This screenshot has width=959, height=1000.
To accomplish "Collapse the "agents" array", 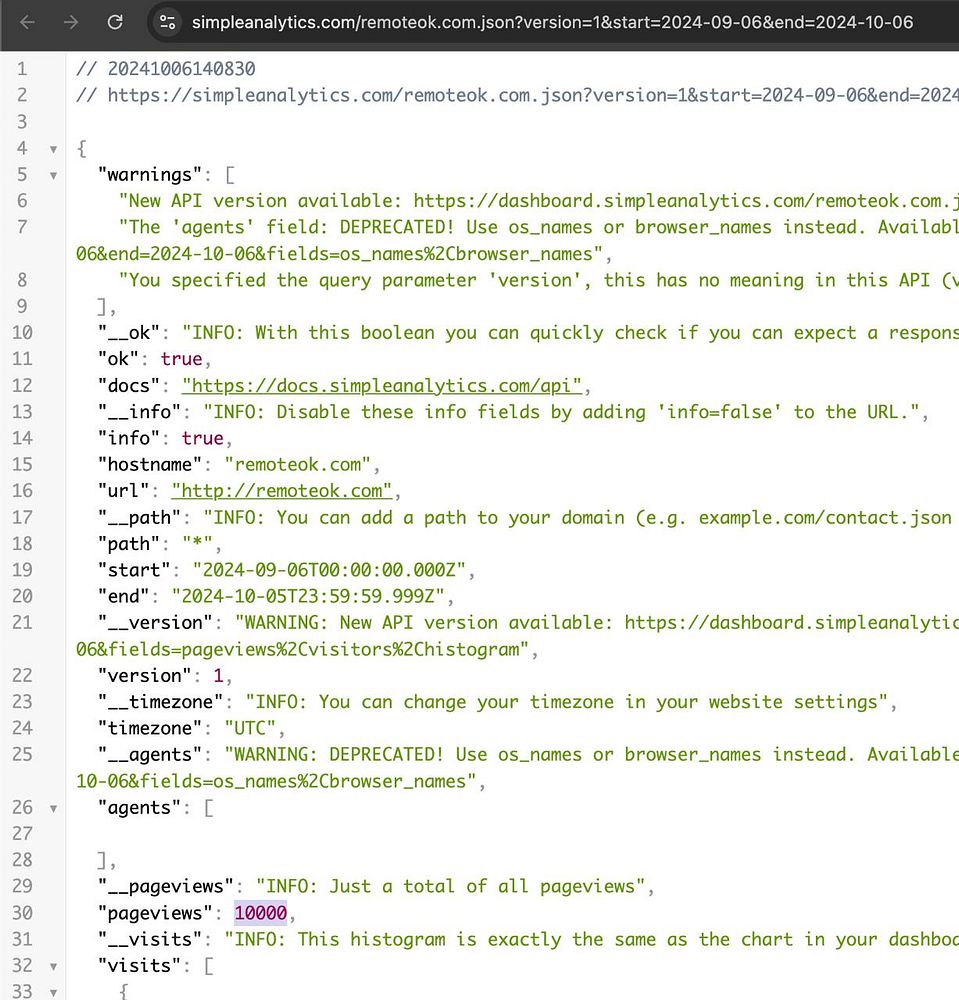I will (x=54, y=809).
